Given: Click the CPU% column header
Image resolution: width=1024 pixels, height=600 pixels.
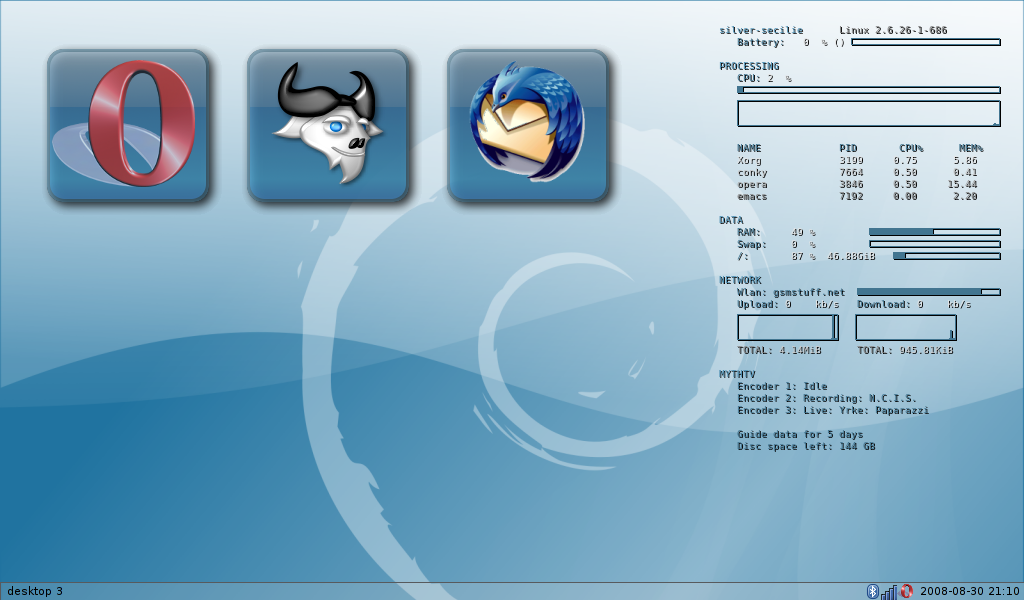Looking at the screenshot, I should tap(911, 148).
